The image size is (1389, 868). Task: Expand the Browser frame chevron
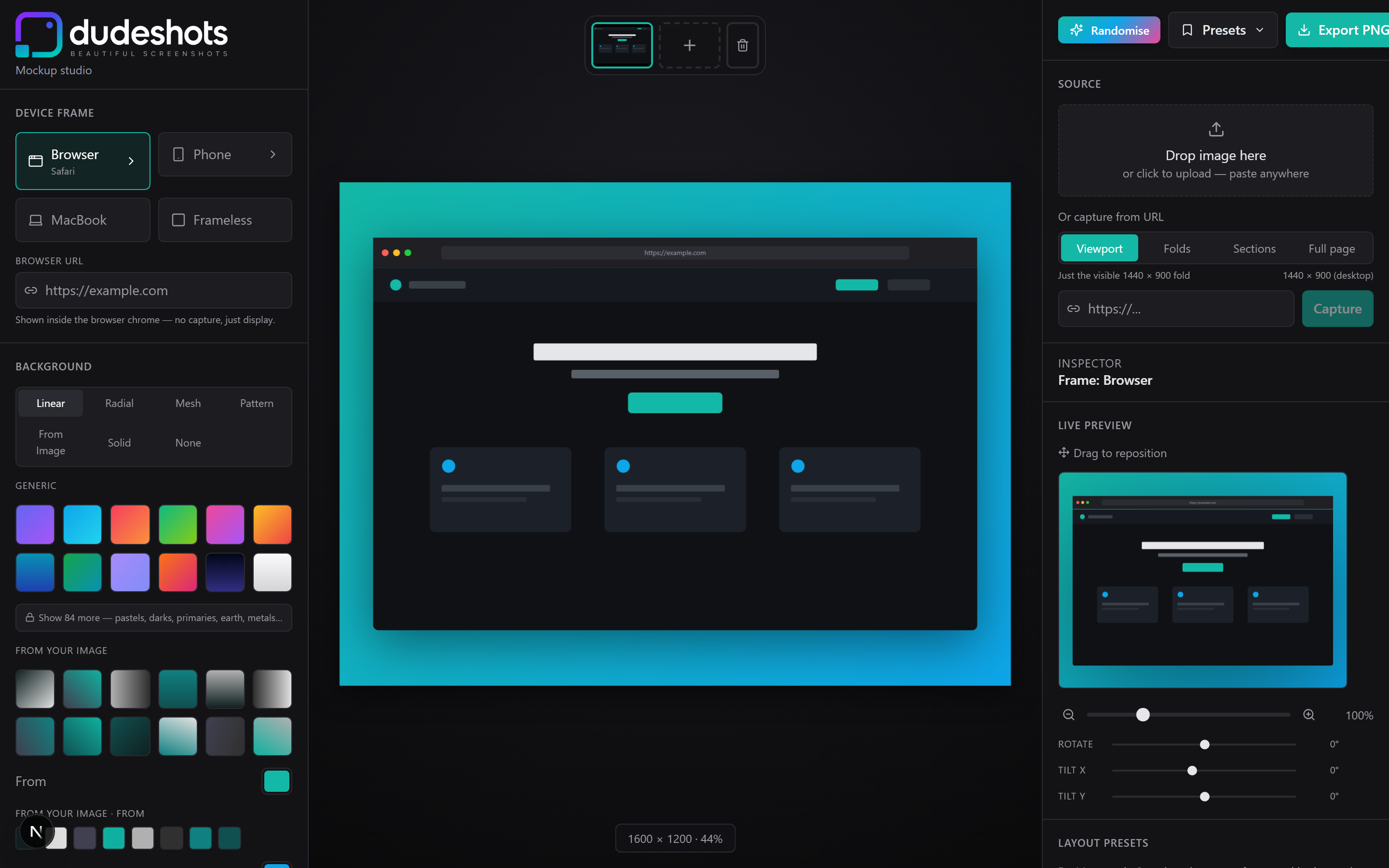[132, 162]
